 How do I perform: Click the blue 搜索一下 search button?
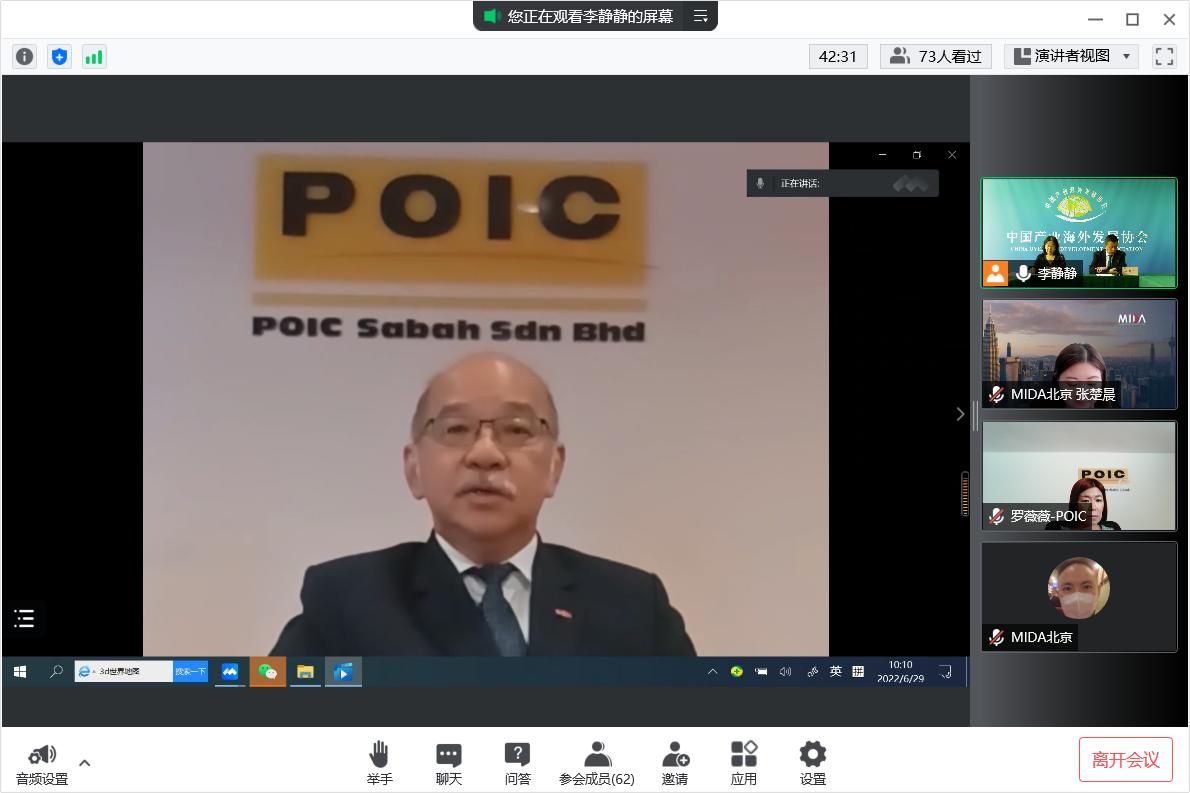point(190,672)
